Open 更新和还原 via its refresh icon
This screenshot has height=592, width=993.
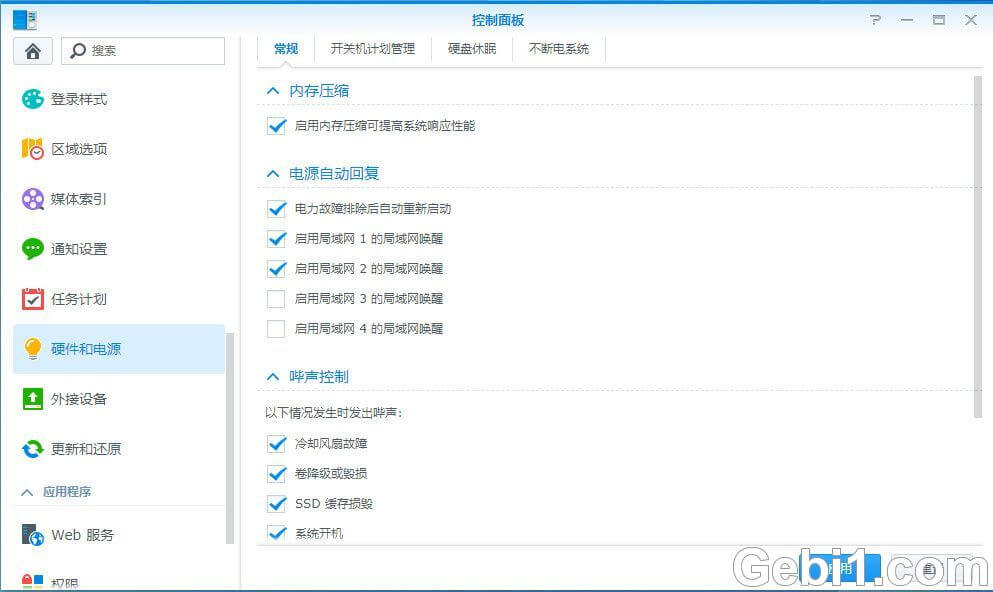(x=33, y=449)
